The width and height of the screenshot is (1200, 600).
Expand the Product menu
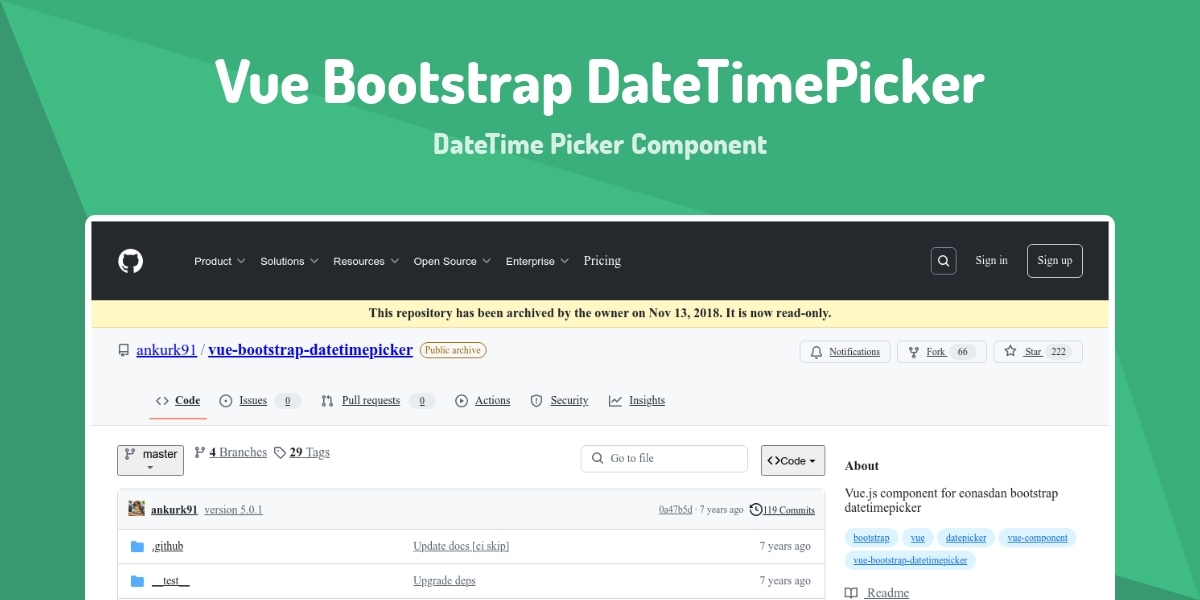point(219,261)
